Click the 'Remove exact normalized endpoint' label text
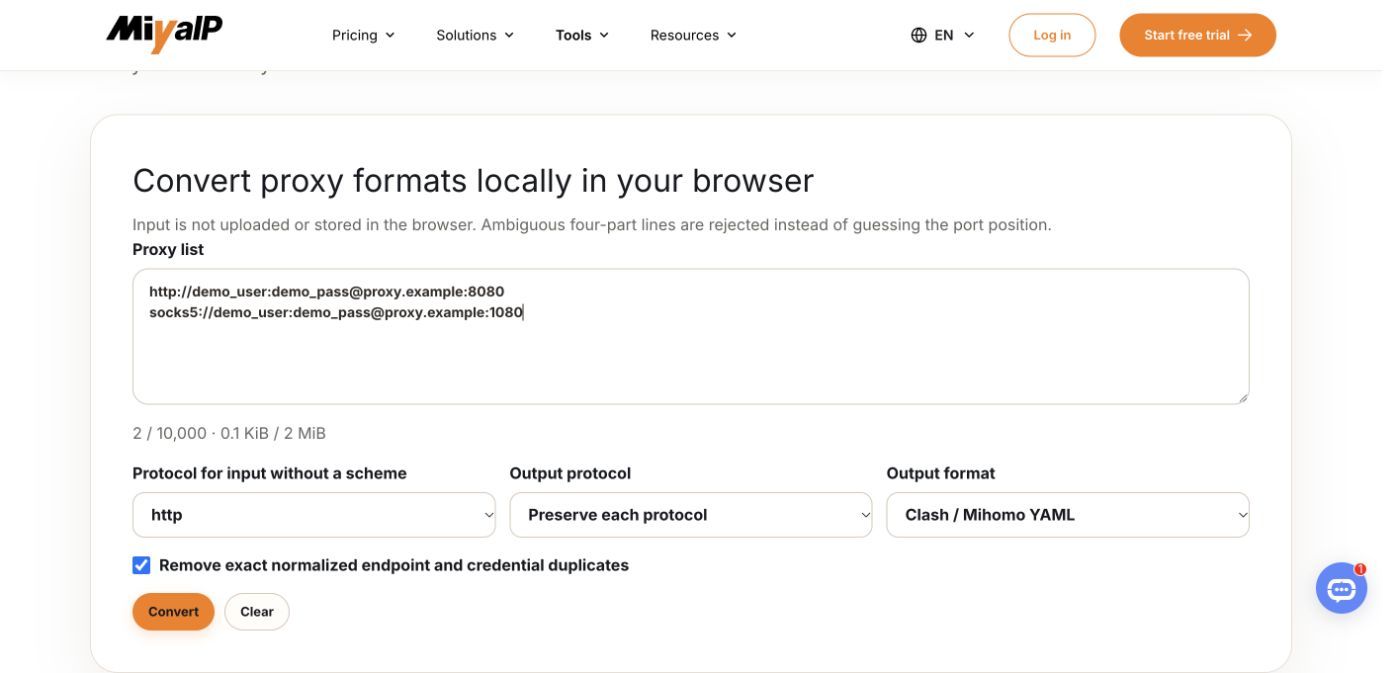Viewport: 1398px width, 673px height. [x=394, y=565]
